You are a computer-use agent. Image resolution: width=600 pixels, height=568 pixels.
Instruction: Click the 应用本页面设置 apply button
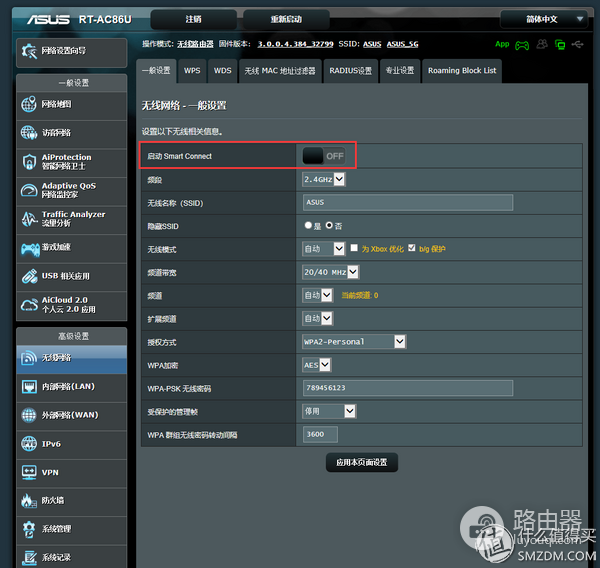point(362,462)
